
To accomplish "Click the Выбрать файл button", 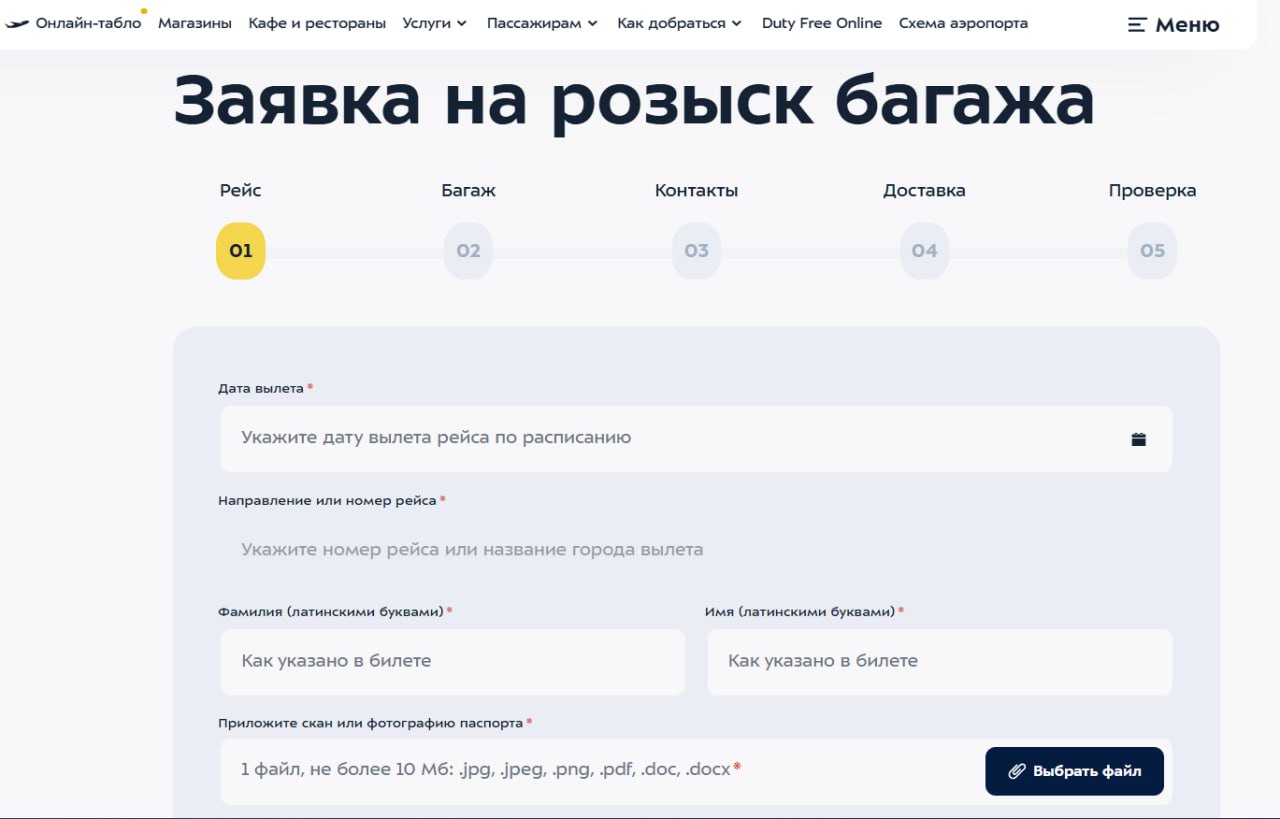I will pyautogui.click(x=1075, y=771).
